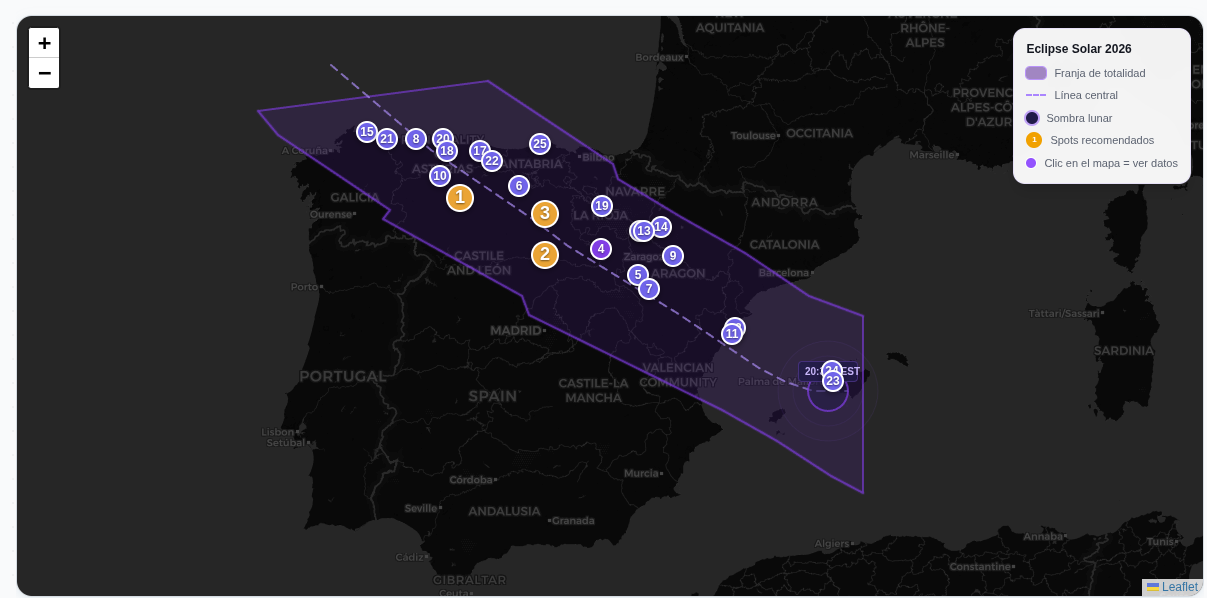Screen dimensions: 1207x598
Task: Select marker 9 near Zaragoza
Action: coord(673,256)
